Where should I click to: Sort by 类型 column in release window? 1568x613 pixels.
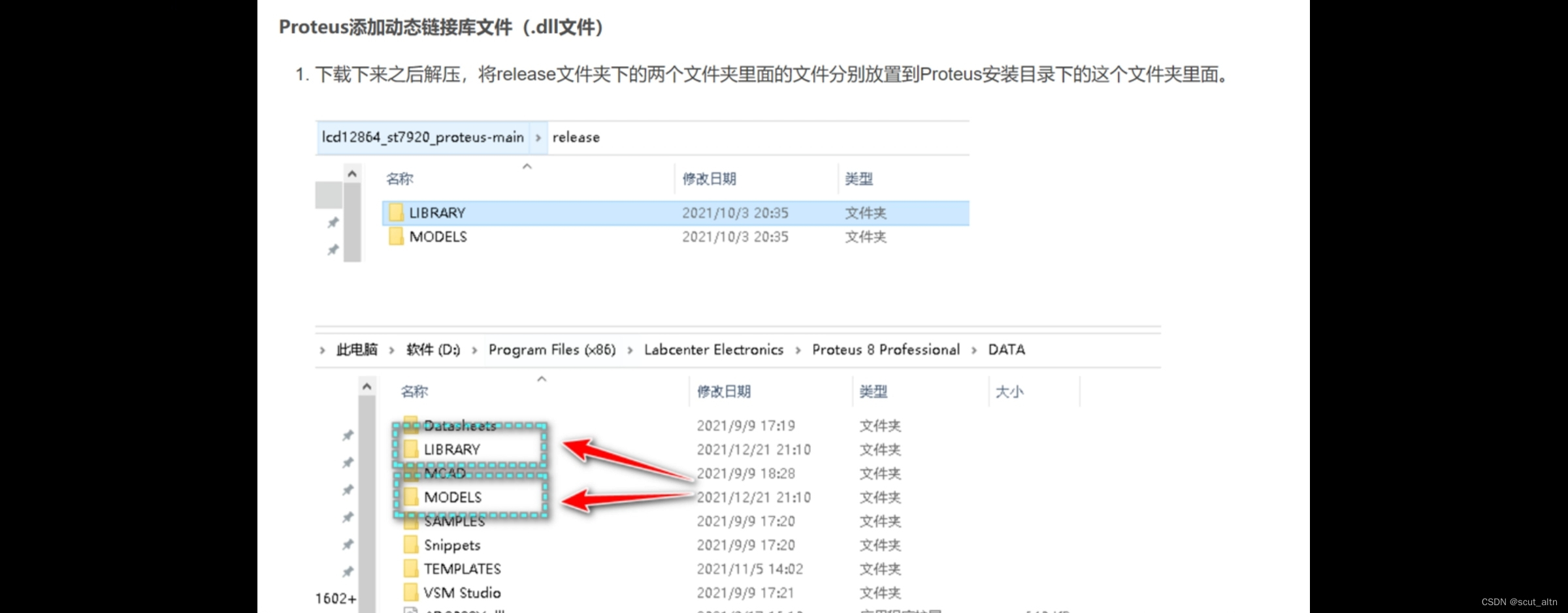859,179
